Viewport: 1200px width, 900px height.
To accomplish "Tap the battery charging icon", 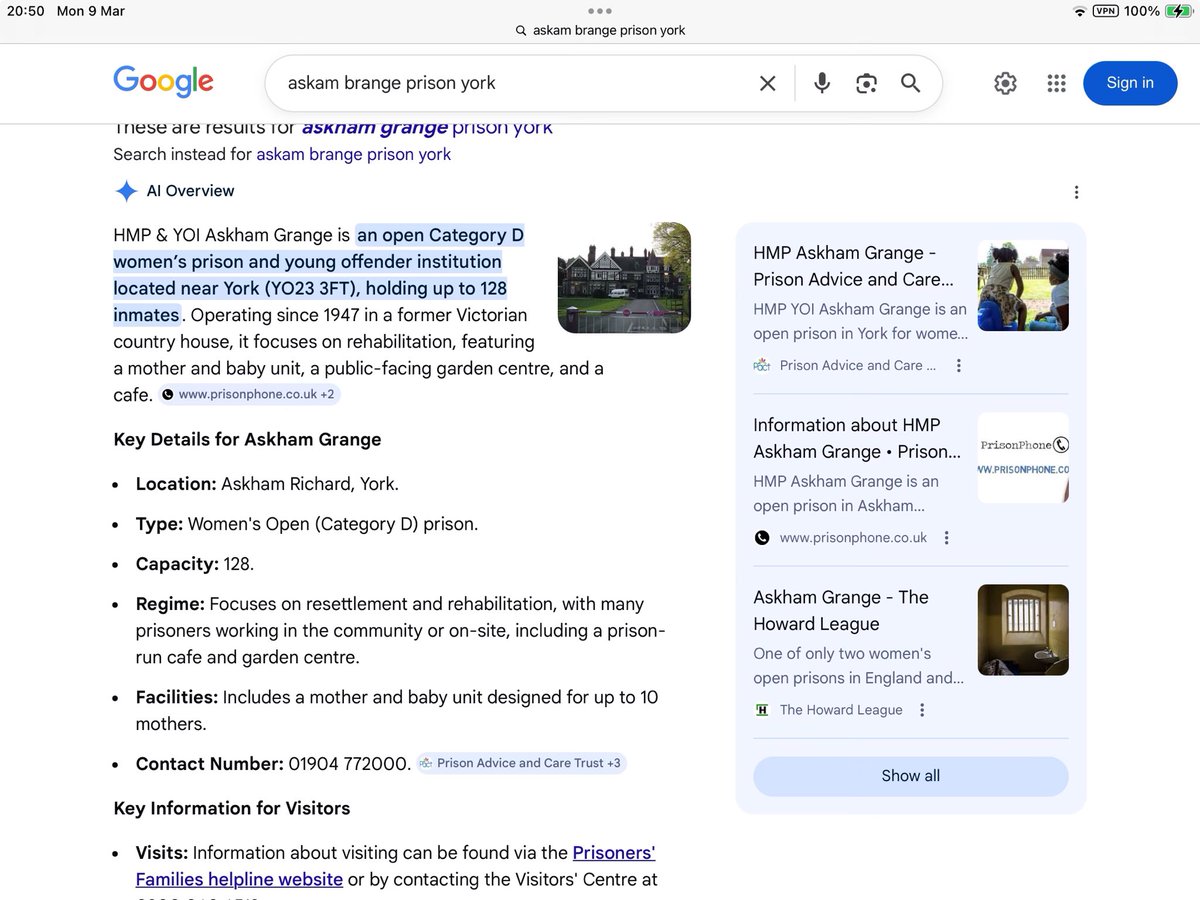I will [x=1178, y=11].
